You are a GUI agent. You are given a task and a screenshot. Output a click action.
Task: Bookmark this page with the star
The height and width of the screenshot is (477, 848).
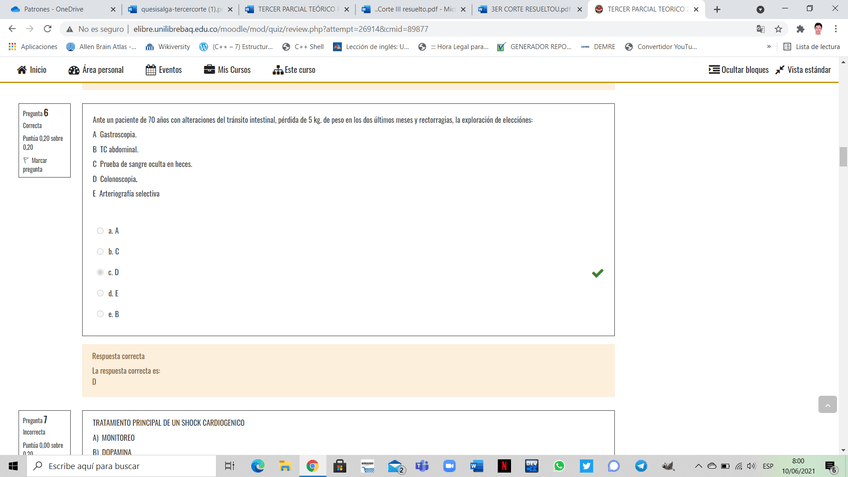(778, 29)
